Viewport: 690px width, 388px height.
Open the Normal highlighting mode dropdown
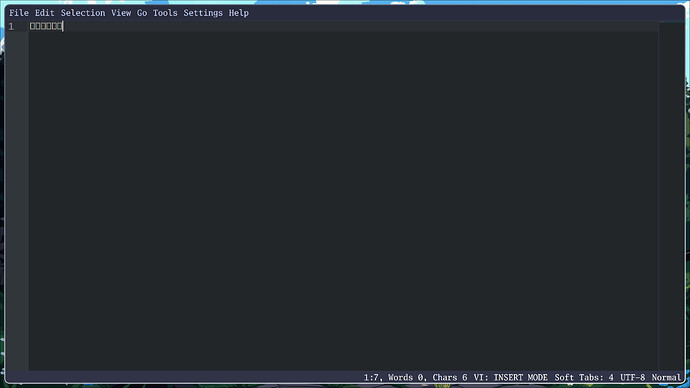tap(666, 377)
